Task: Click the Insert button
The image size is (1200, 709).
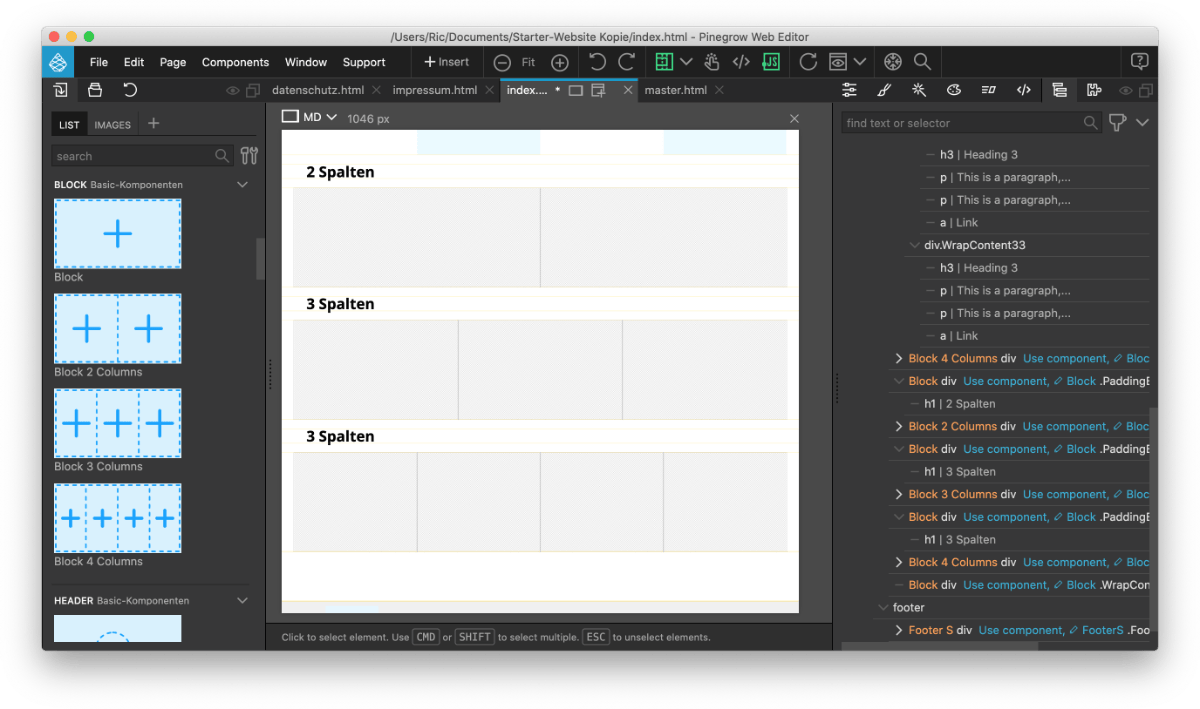Action: click(x=446, y=62)
